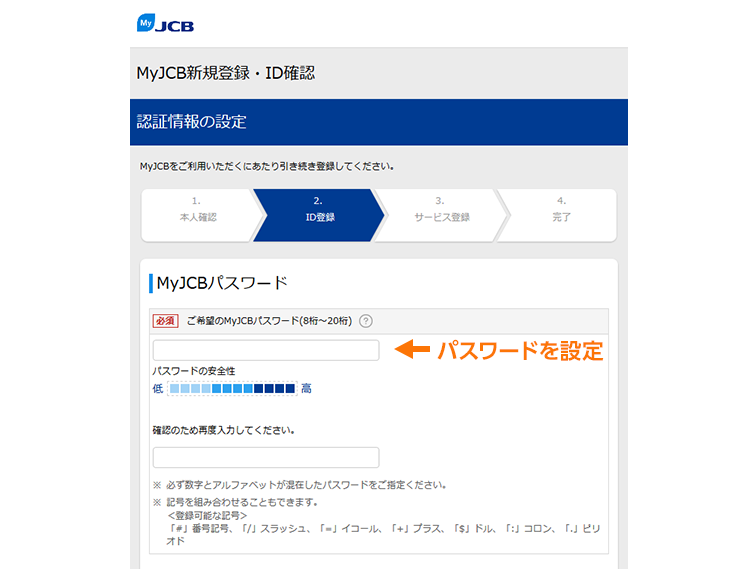Screen dimensions: 750x569
Task: Click the MyJCBパスワード section heading
Action: pyautogui.click(x=222, y=283)
